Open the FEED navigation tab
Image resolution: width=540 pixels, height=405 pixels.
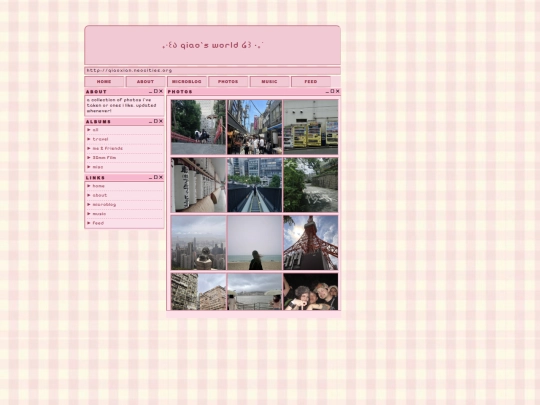pos(311,82)
